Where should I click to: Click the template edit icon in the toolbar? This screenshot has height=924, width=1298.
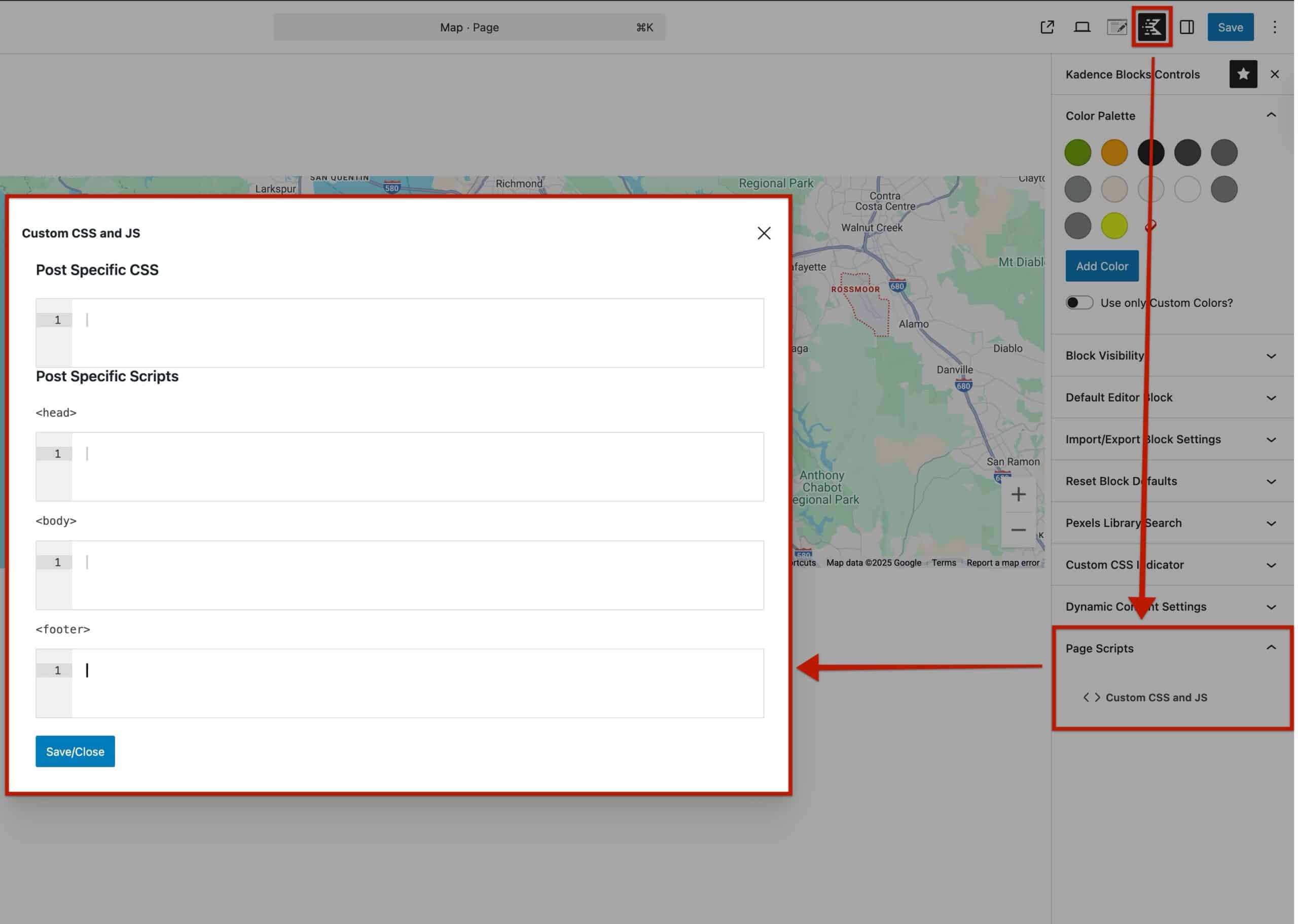pos(1116,27)
